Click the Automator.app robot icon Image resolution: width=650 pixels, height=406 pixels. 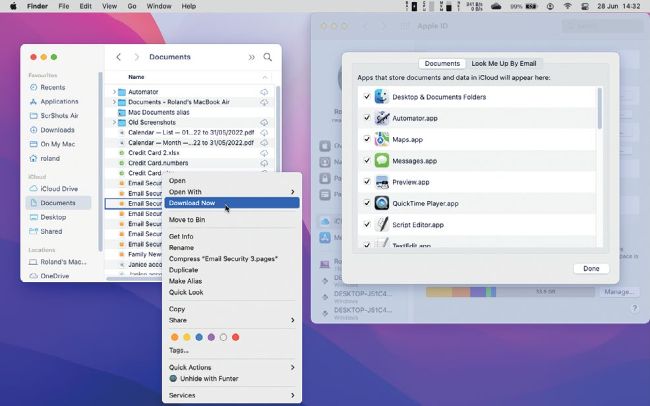[x=381, y=118]
